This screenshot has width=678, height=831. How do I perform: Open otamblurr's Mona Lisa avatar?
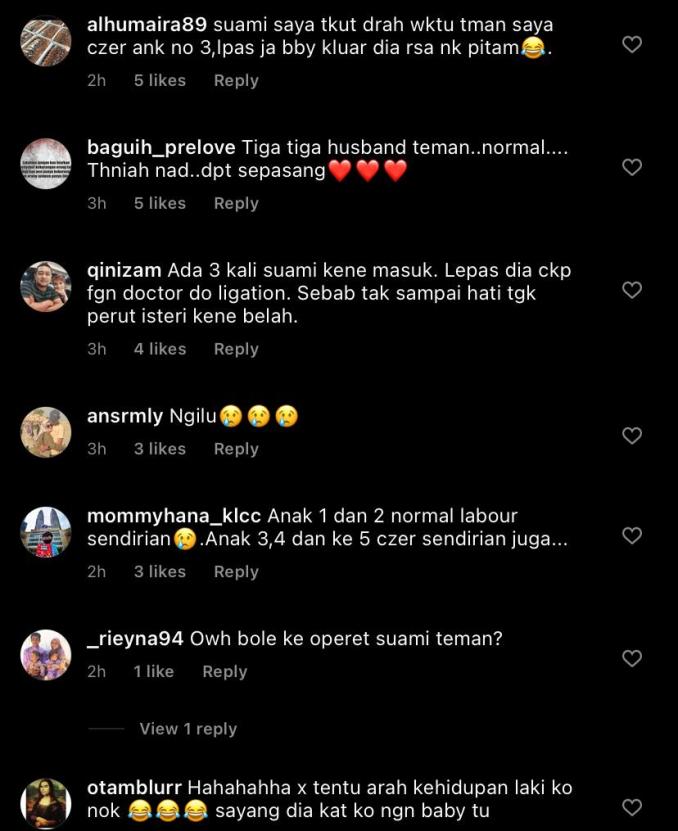click(x=46, y=803)
